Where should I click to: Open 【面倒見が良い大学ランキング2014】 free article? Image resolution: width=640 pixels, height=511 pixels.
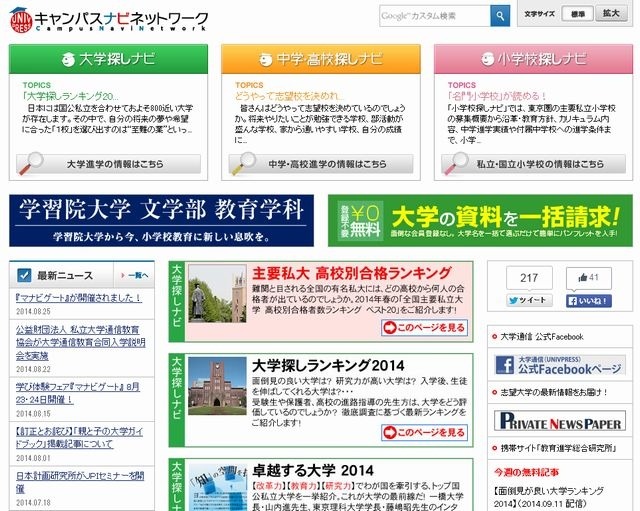click(549, 497)
